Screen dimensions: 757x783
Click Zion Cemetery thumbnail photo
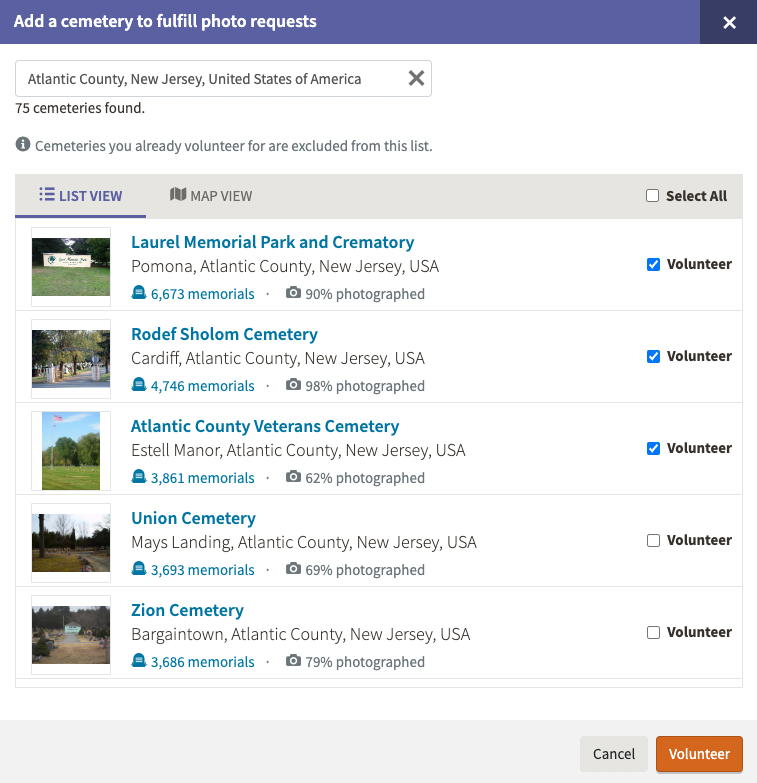point(71,634)
